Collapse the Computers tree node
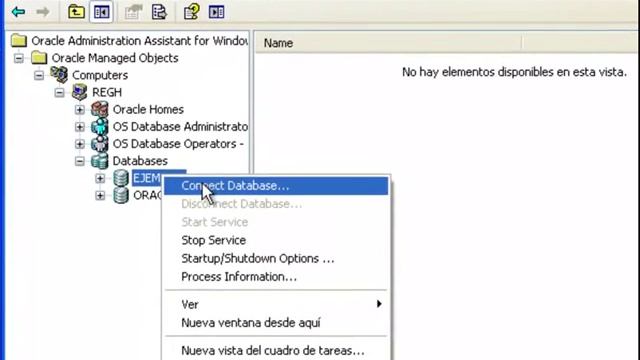Image resolution: width=640 pixels, height=360 pixels. [39, 75]
